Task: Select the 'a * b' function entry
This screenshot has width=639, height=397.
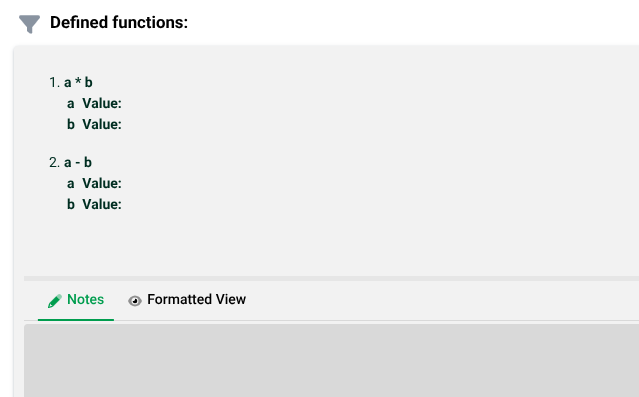Action: [78, 82]
